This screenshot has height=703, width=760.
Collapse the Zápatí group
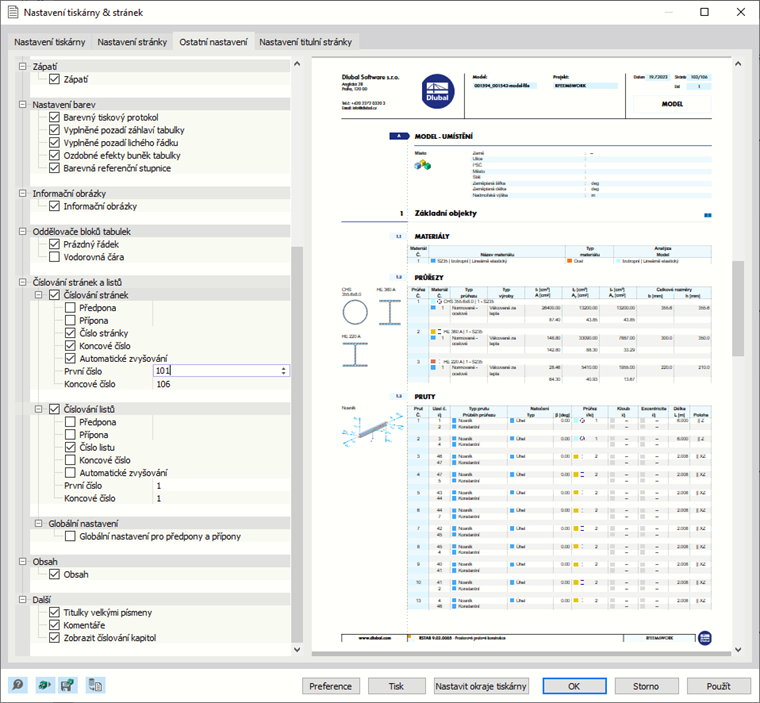(x=22, y=66)
